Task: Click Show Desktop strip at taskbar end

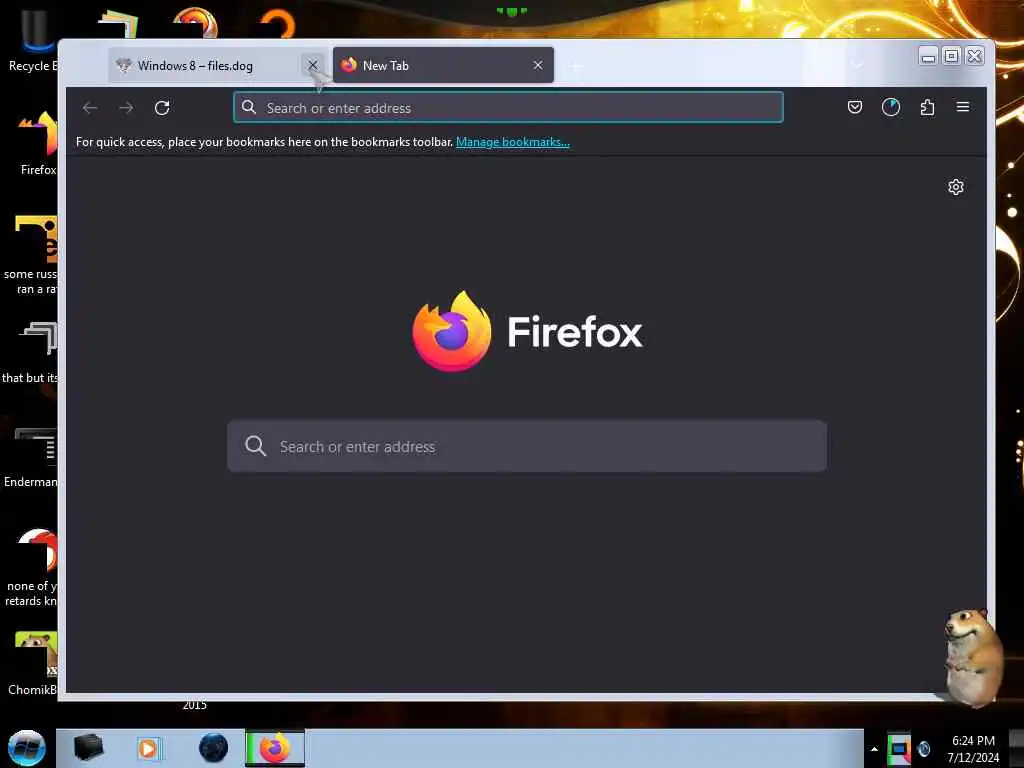Action: point(1016,748)
